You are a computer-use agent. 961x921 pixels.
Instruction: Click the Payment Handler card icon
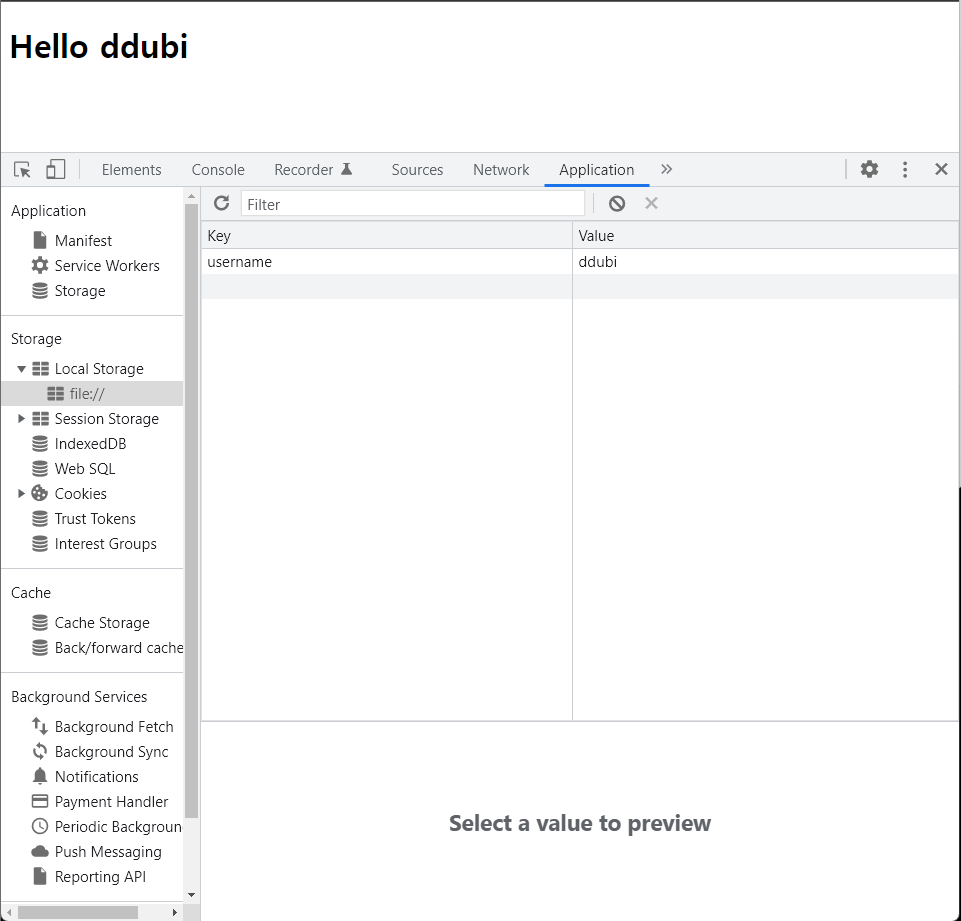40,802
